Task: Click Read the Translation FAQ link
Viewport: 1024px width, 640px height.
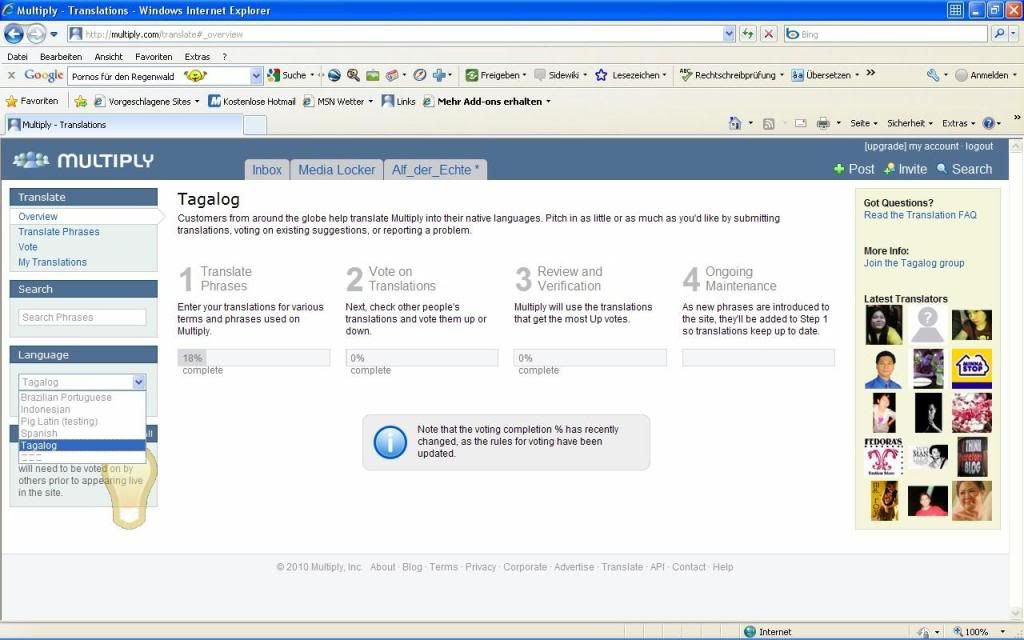Action: [920, 215]
